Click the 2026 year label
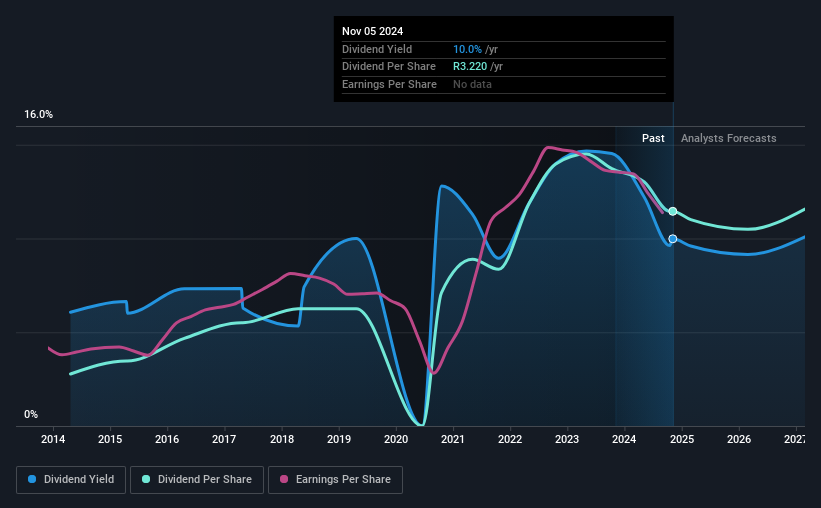Image resolution: width=821 pixels, height=508 pixels. (x=739, y=439)
